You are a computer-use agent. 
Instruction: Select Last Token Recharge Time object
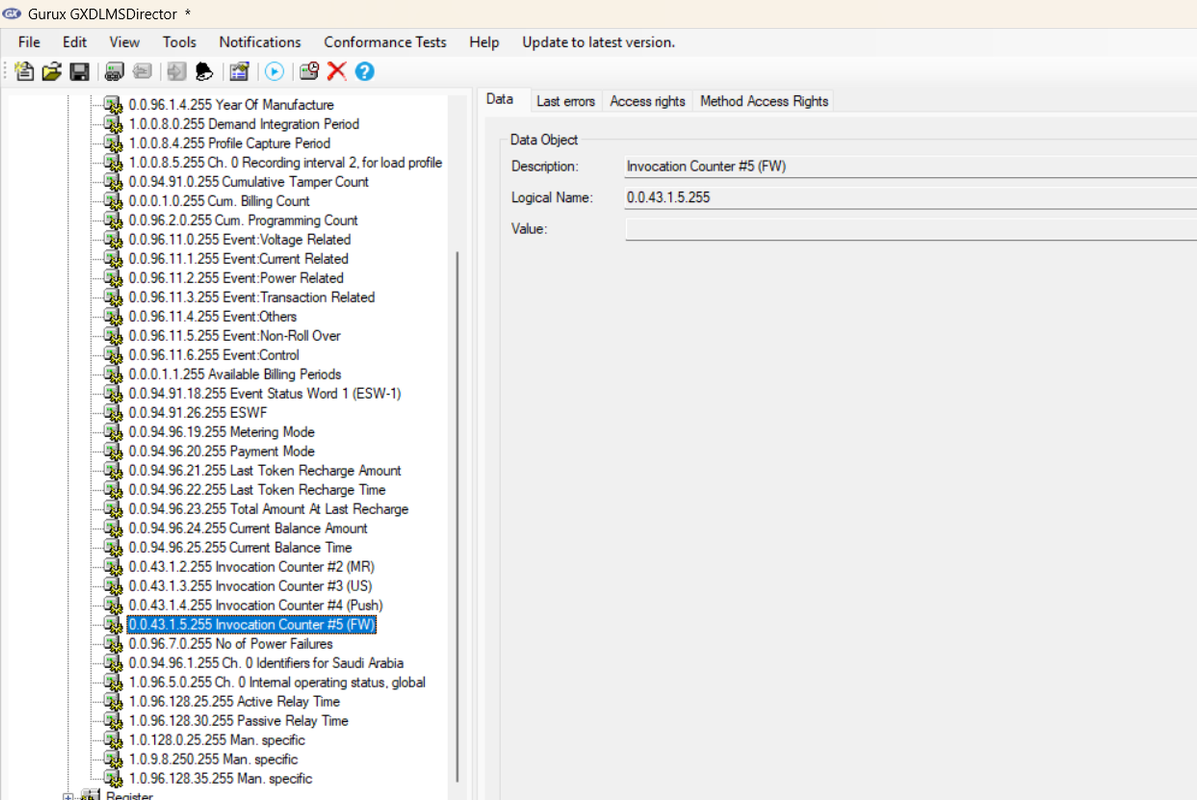[257, 490]
